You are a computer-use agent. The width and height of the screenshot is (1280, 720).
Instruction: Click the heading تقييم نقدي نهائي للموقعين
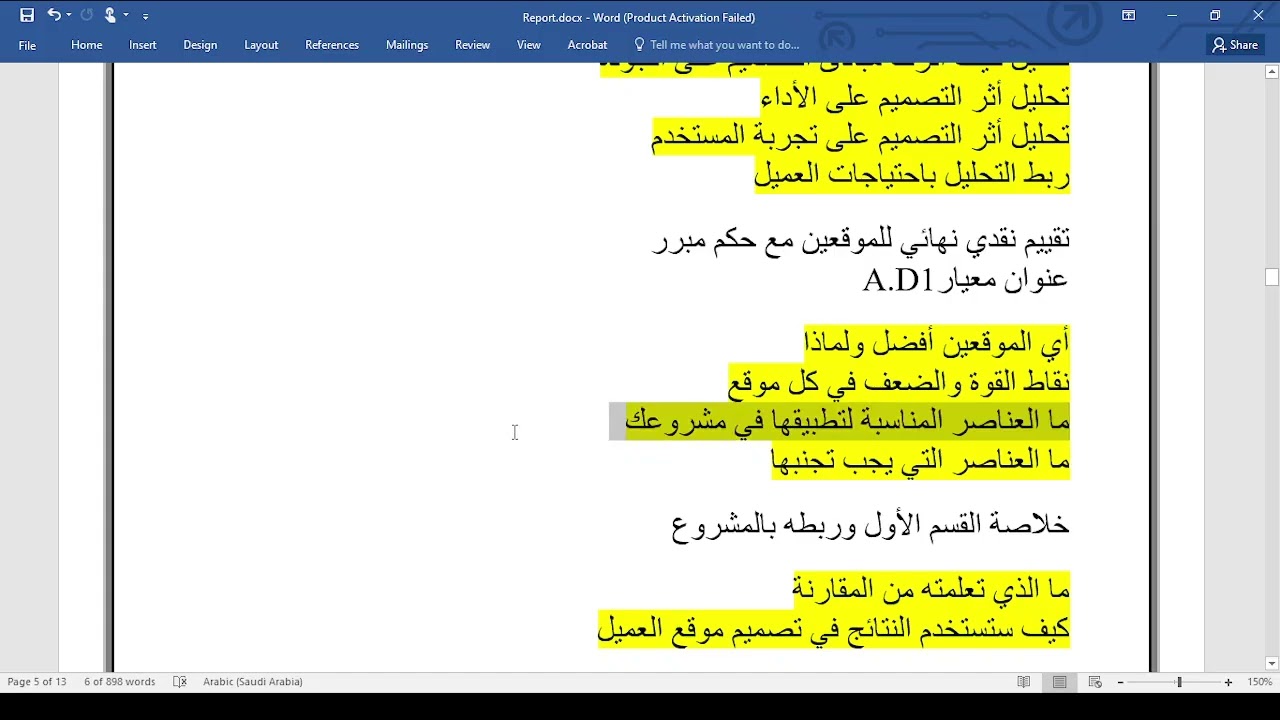click(861, 240)
